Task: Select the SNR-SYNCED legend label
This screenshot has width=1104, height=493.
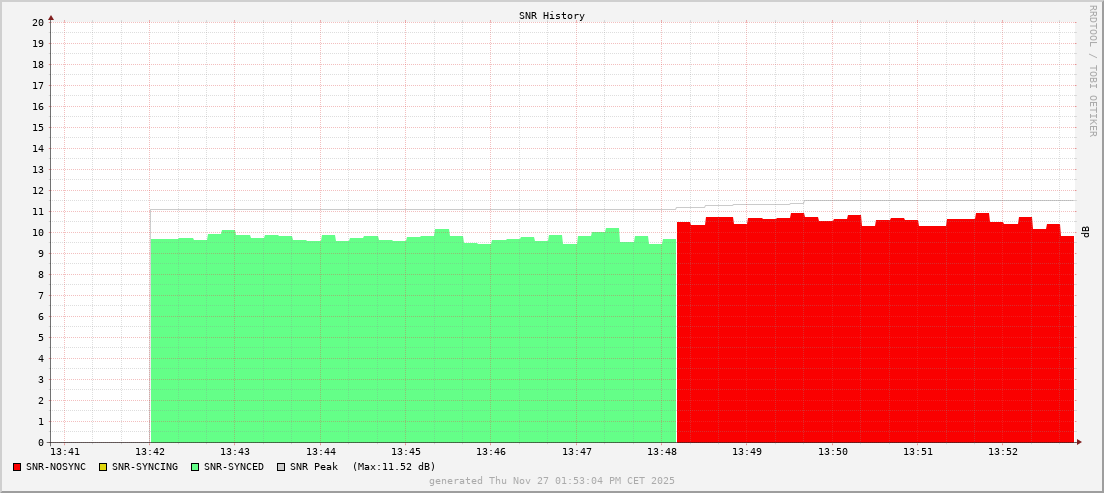Action: 233,467
